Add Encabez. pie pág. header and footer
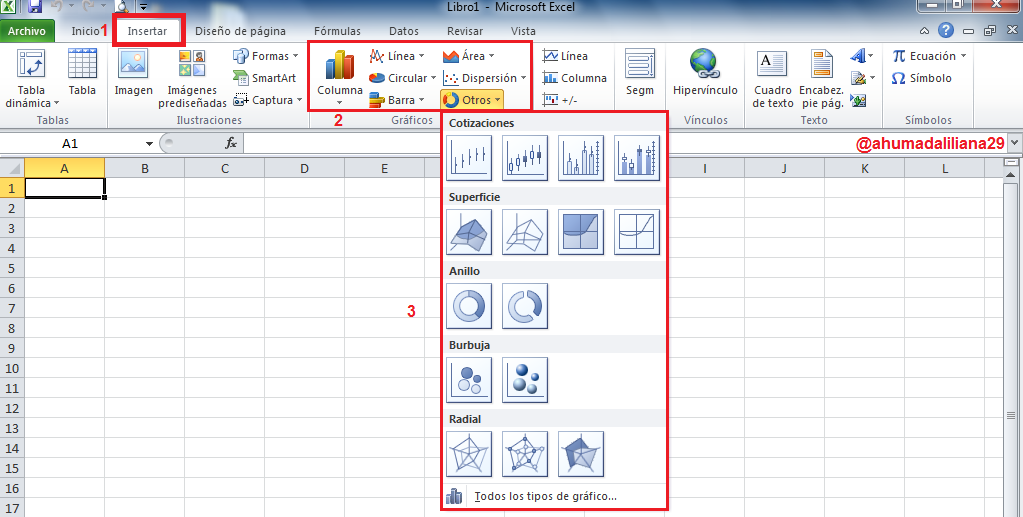 821,78
